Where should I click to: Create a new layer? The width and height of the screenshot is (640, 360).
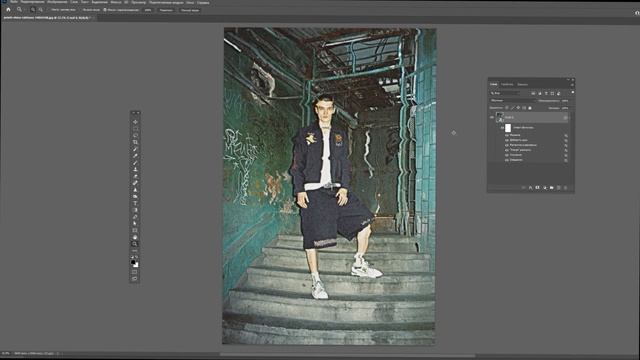coord(558,188)
